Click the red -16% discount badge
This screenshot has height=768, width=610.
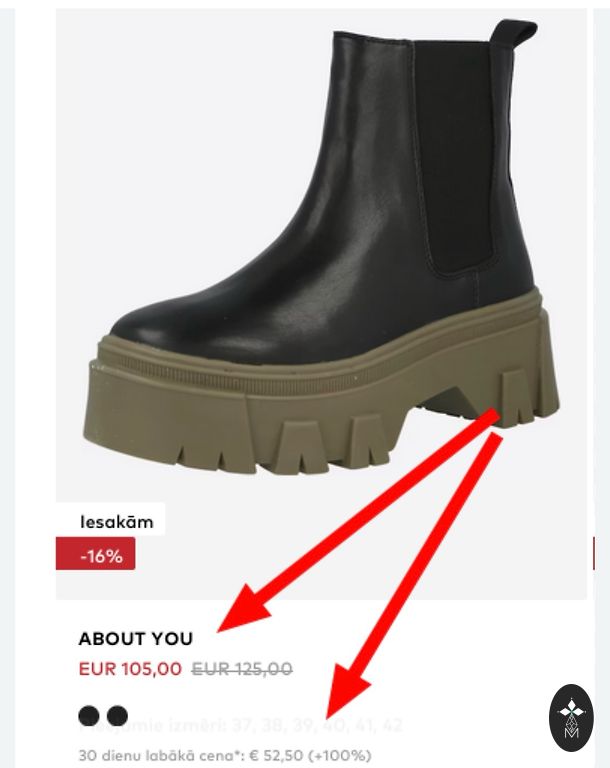coord(96,554)
